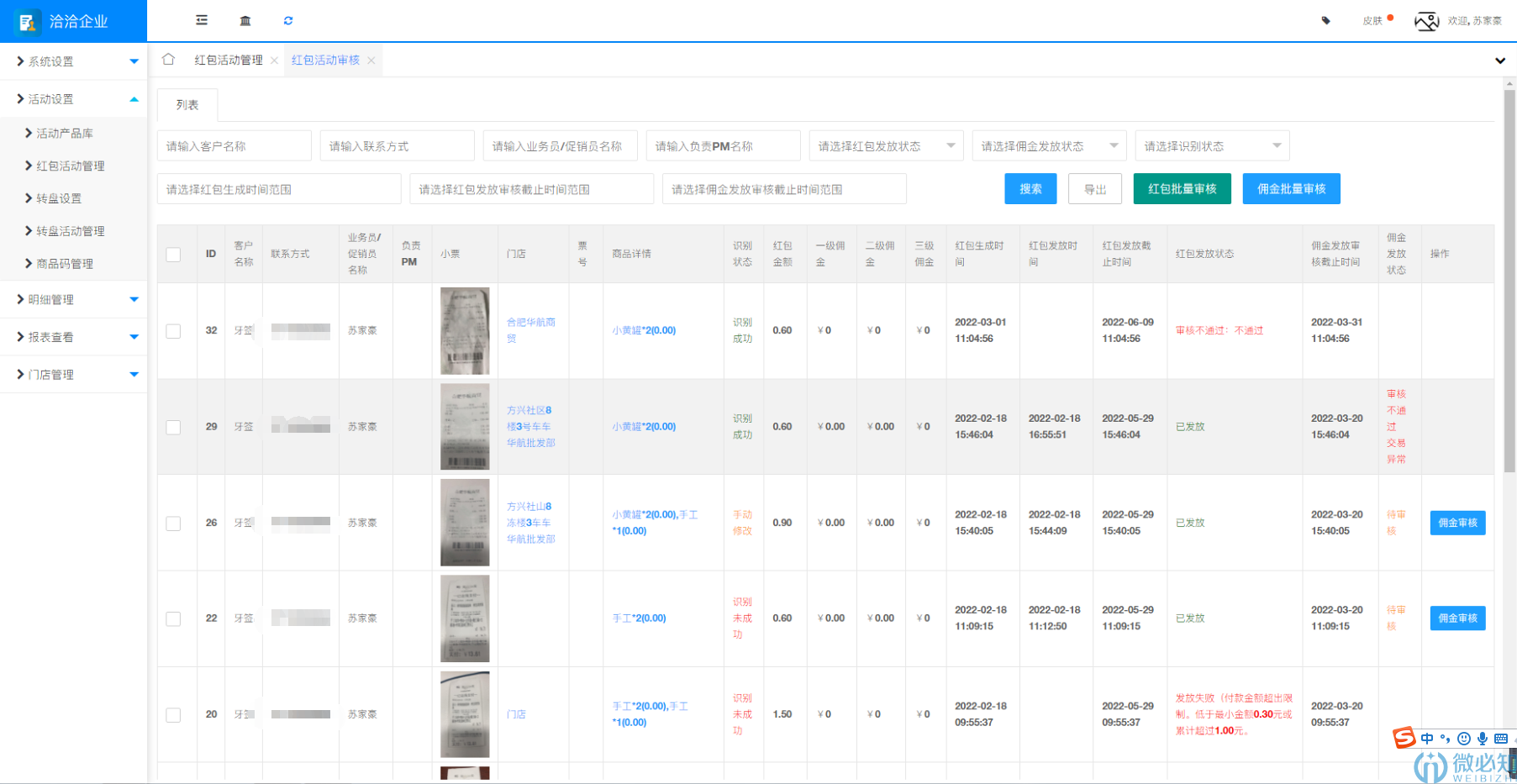Switch to 红包活动管理 tab
The image size is (1517, 784).
tap(229, 60)
